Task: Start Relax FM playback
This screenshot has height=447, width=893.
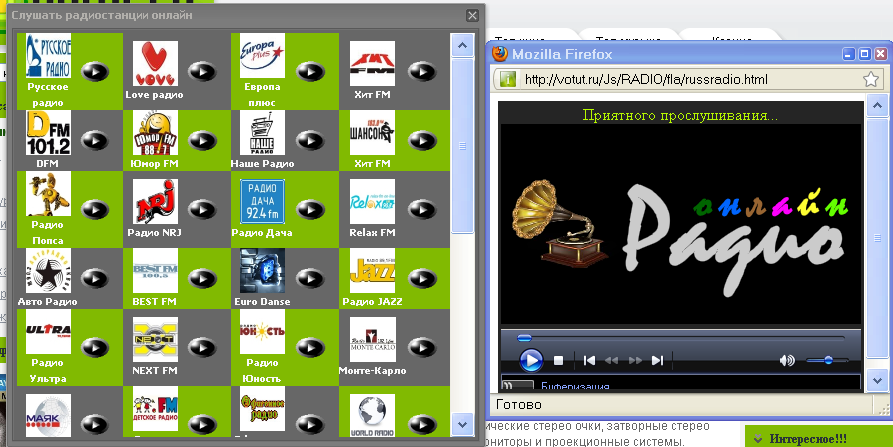Action: click(422, 209)
